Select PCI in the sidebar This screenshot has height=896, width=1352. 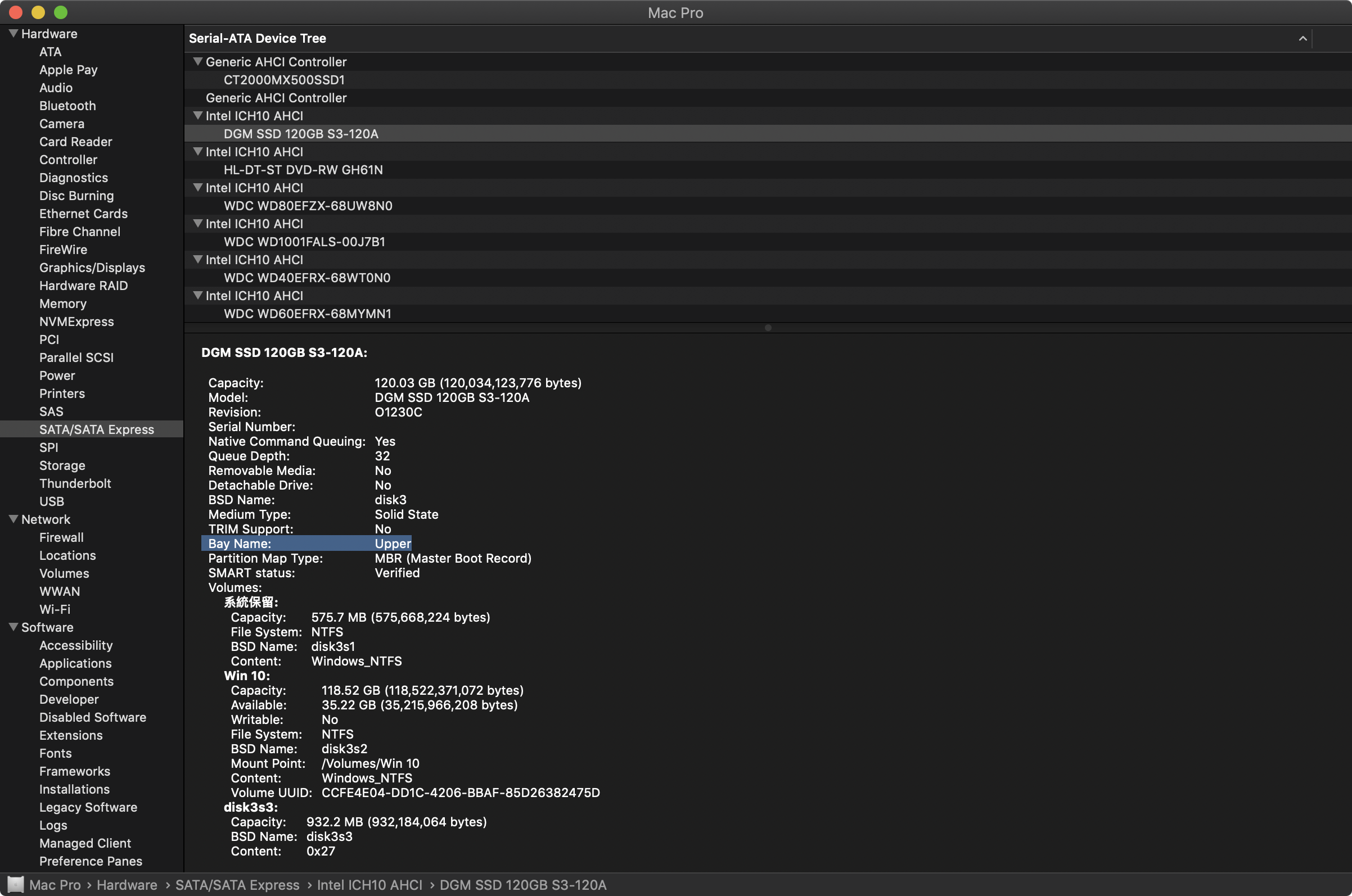pos(49,340)
